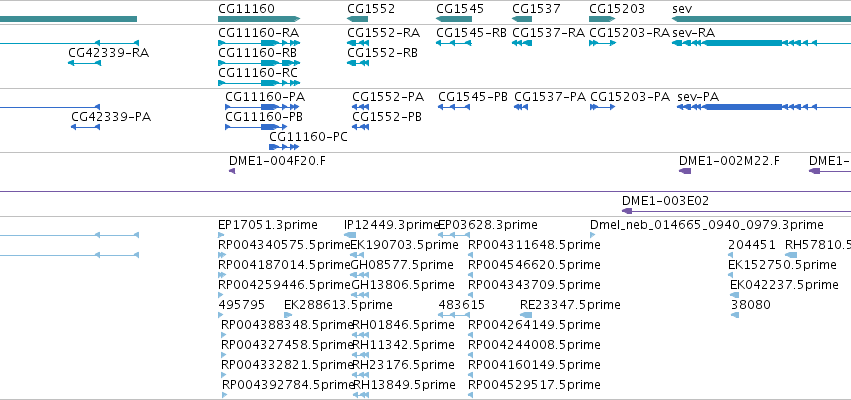Screen dimensions: 851x400
Task: Click EST GH13806.5prime
Action: point(360,295)
